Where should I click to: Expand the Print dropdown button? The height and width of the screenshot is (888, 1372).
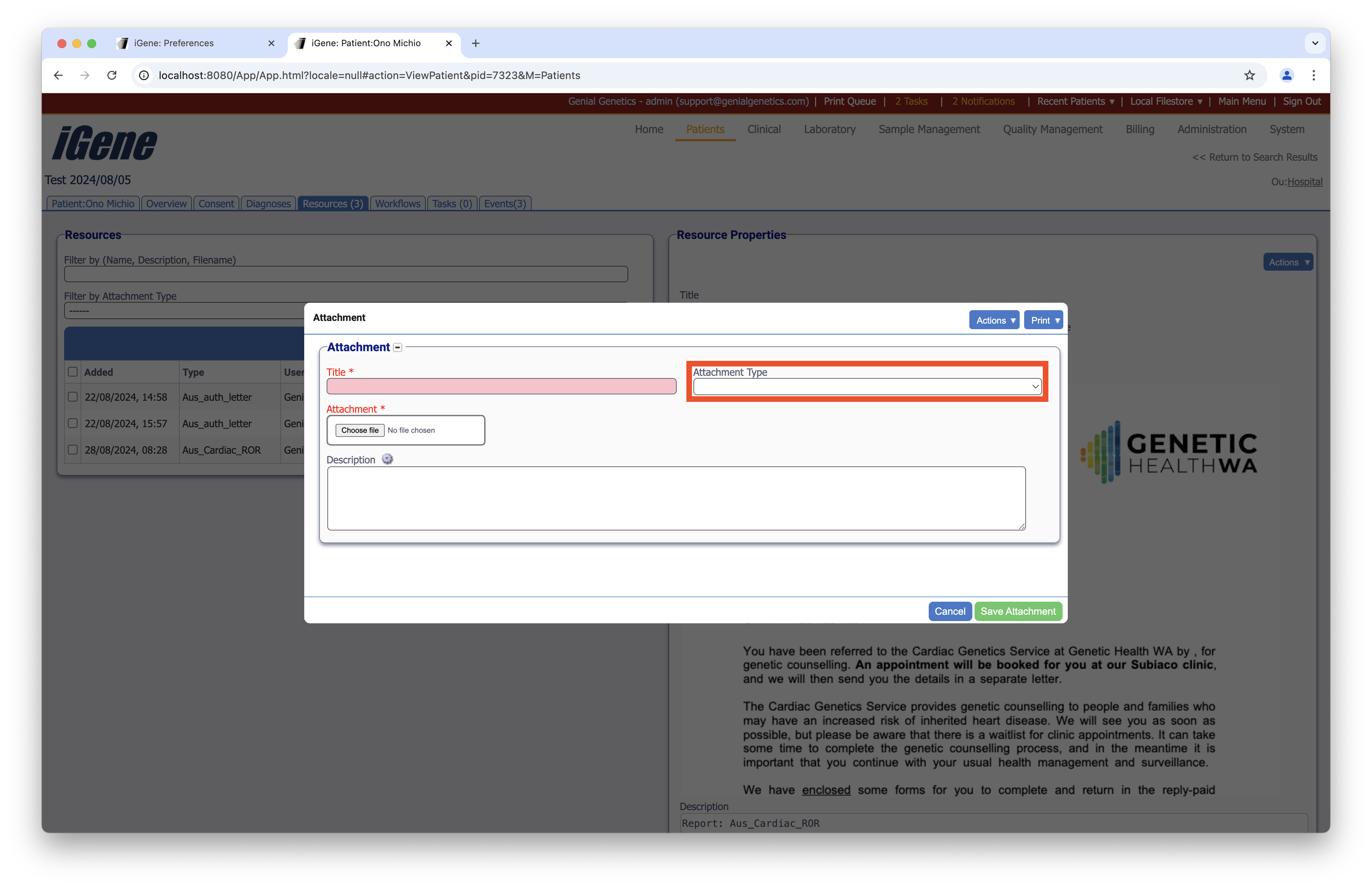tap(1043, 320)
